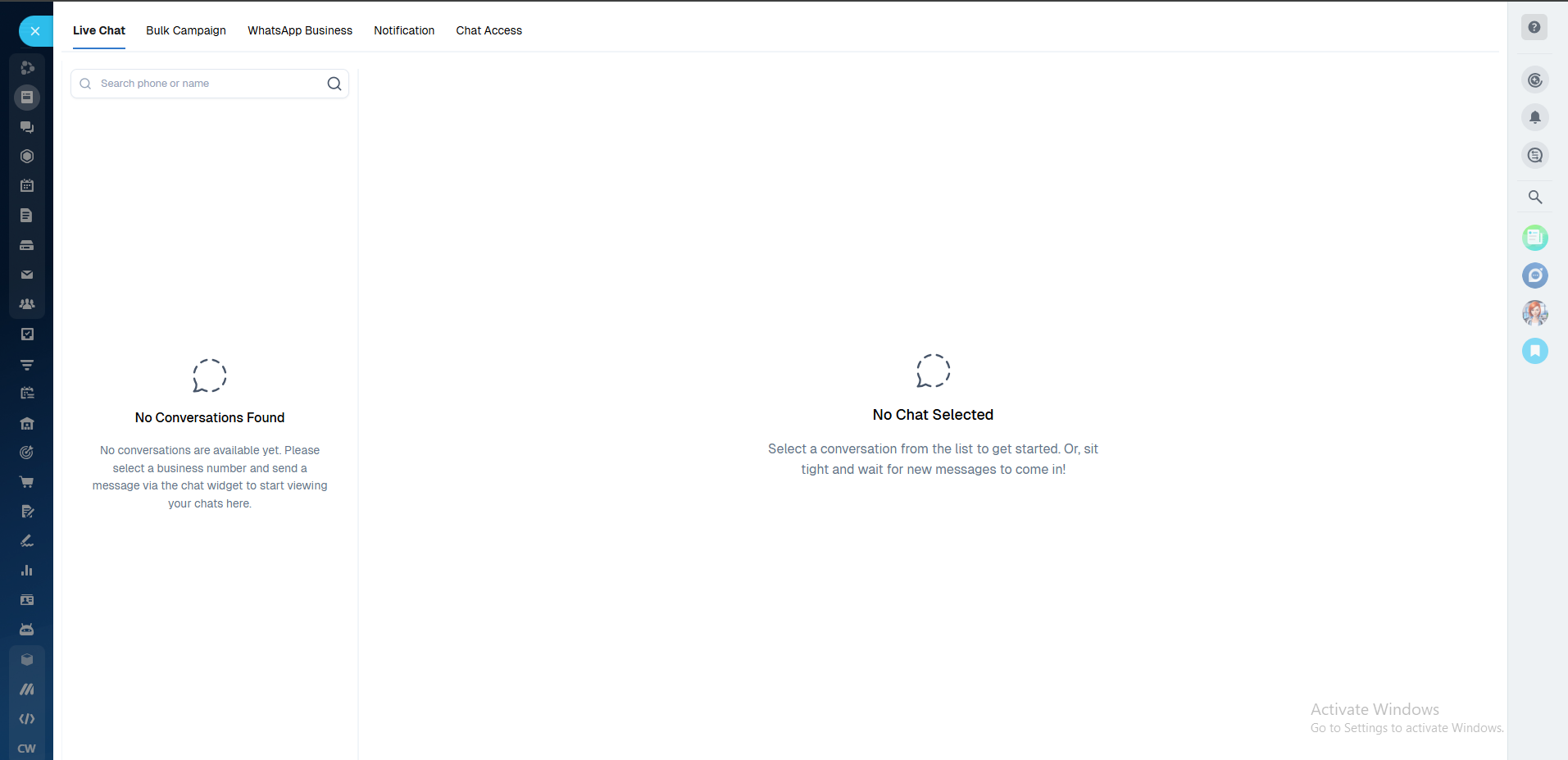This screenshot has height=760, width=1568.
Task: Open the WhatsApp Business tab
Action: [x=300, y=30]
